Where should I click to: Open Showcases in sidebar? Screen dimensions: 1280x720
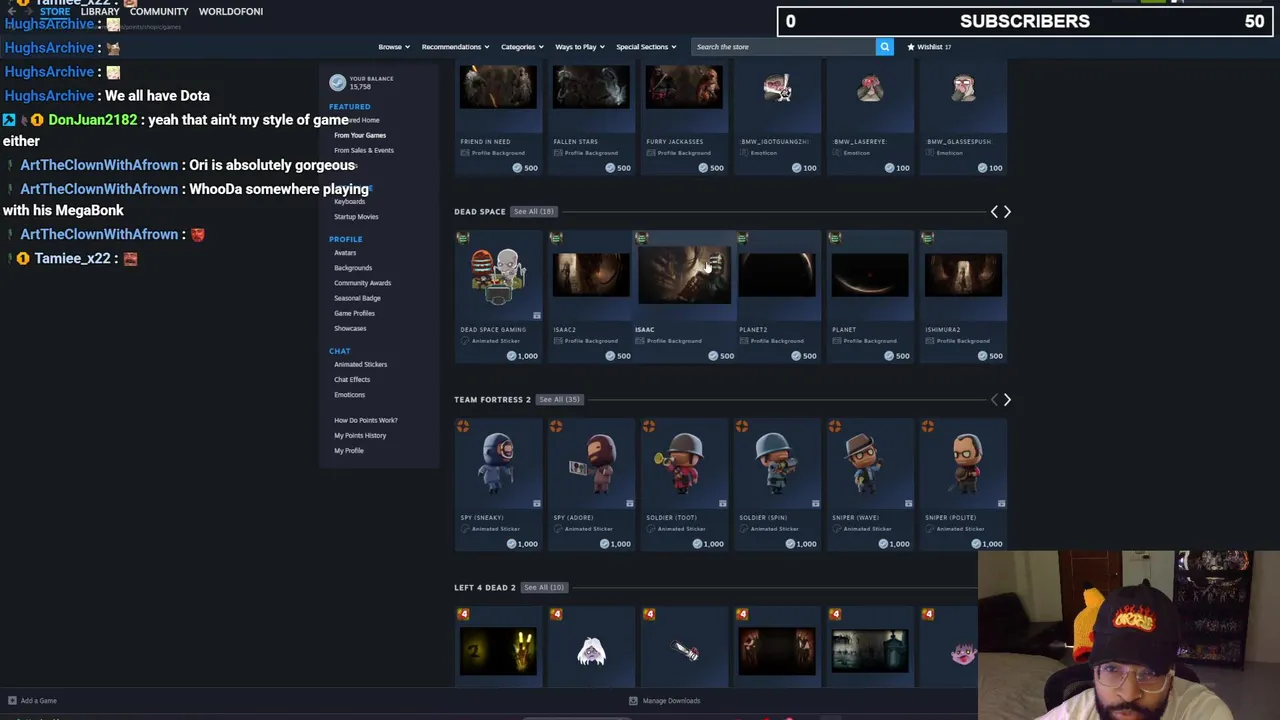coord(350,328)
